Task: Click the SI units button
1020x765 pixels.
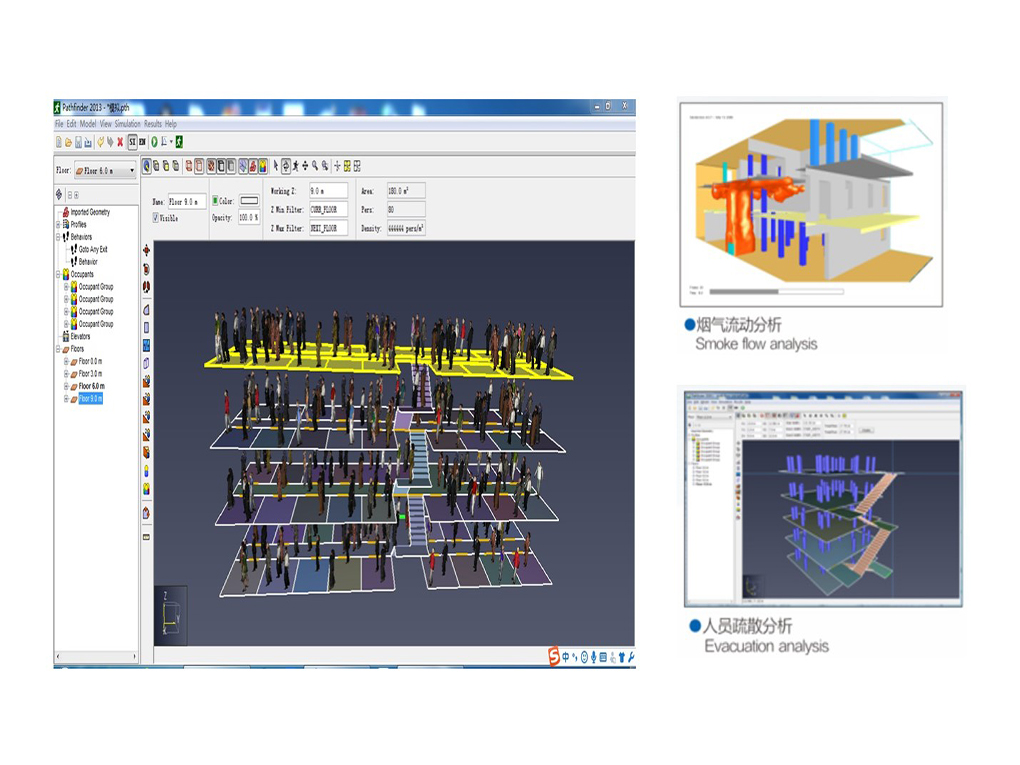Action: pos(132,142)
